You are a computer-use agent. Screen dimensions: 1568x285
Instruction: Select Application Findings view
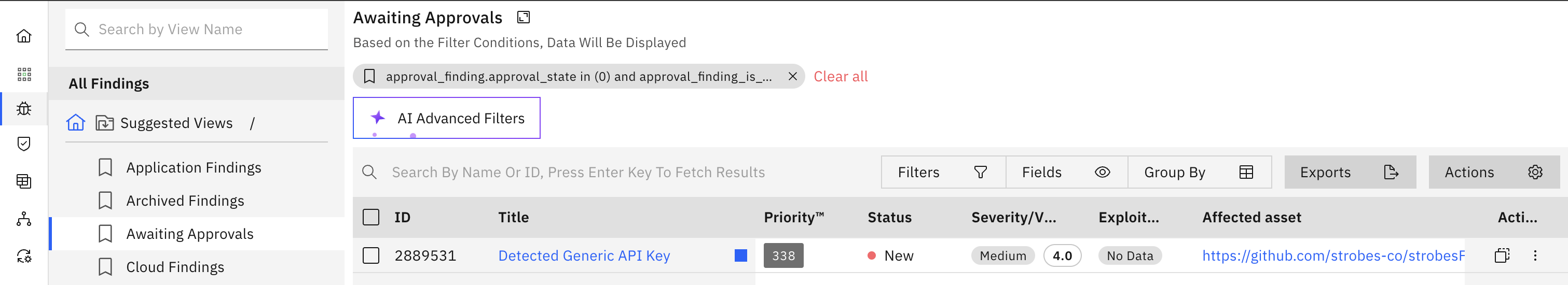click(193, 168)
